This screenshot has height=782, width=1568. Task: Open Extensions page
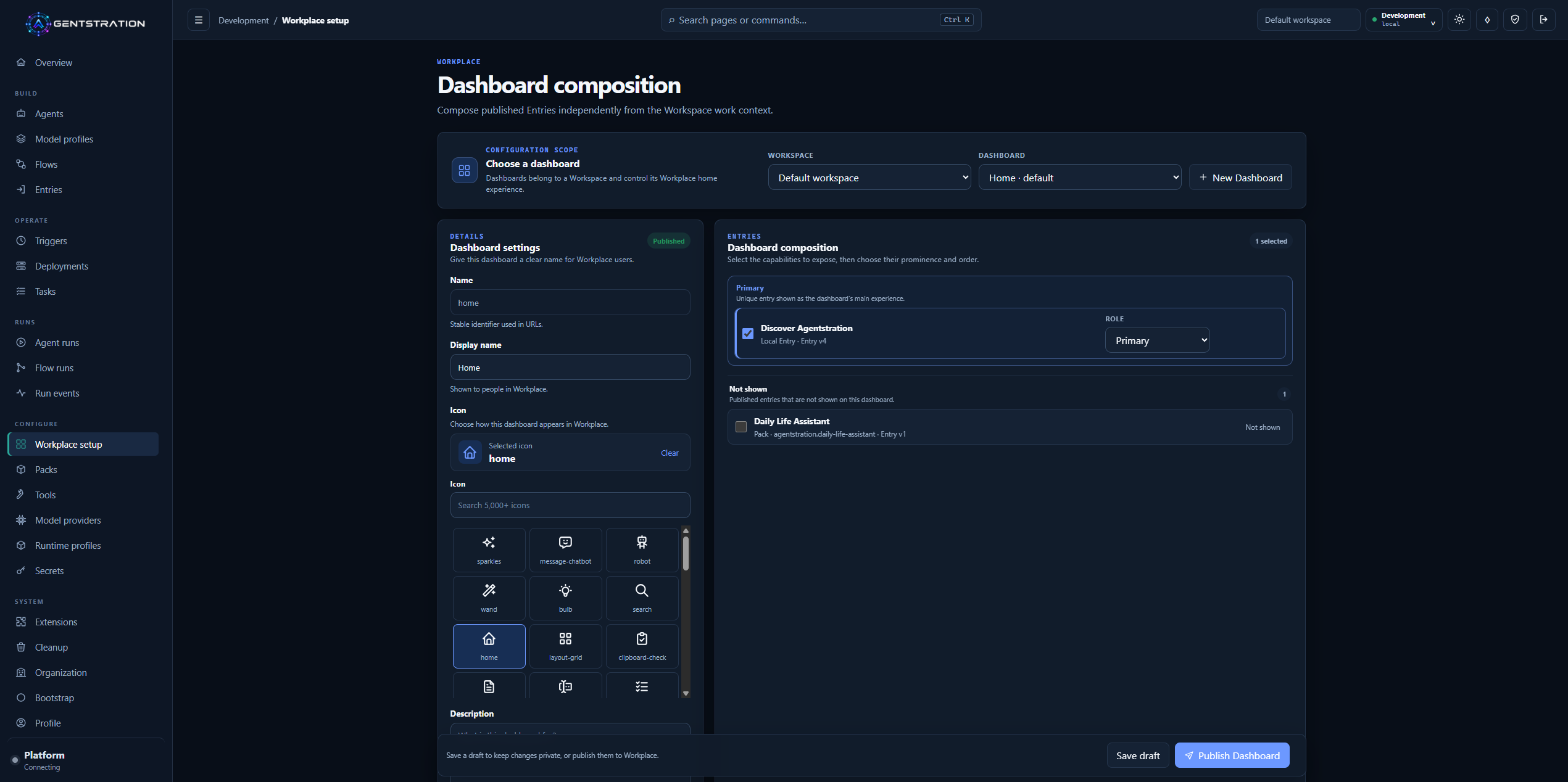tap(83, 622)
